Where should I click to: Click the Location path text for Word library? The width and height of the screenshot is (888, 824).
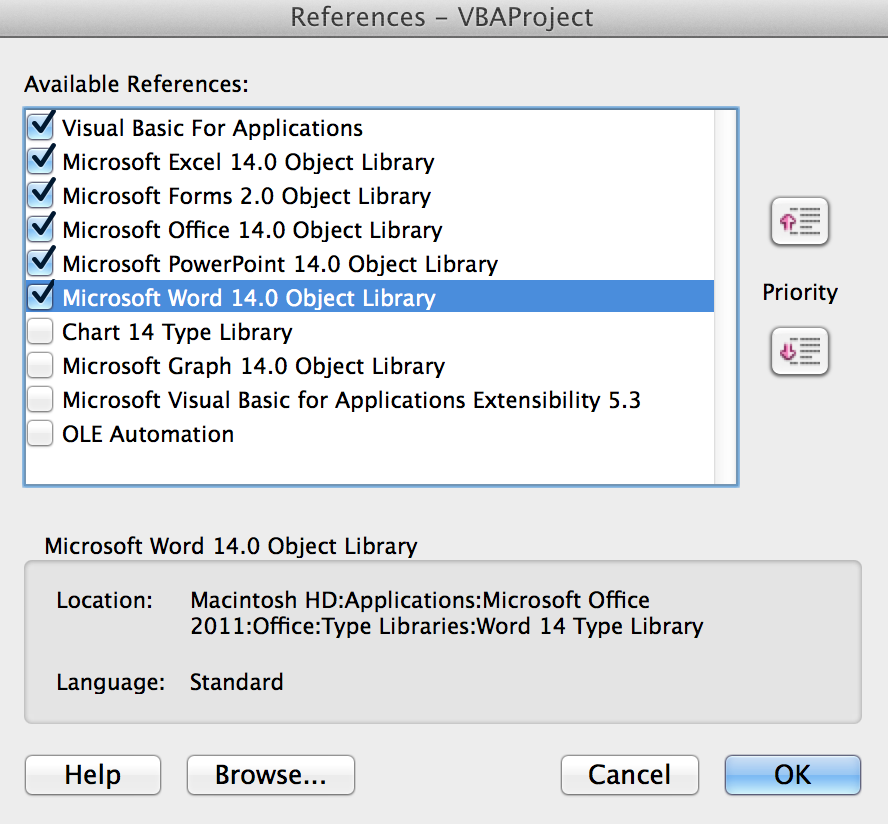446,613
